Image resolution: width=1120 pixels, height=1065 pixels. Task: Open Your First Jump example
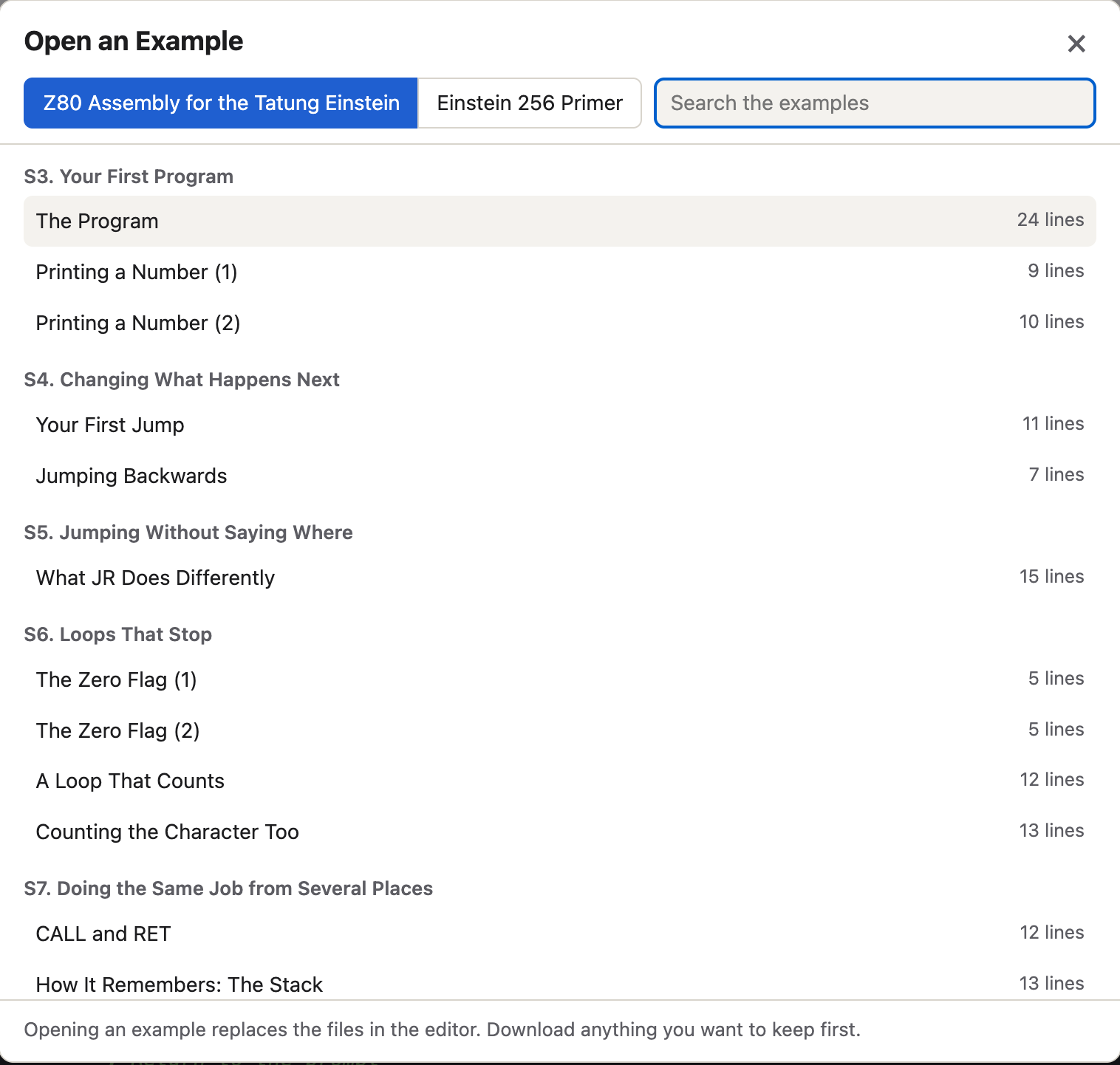[560, 425]
